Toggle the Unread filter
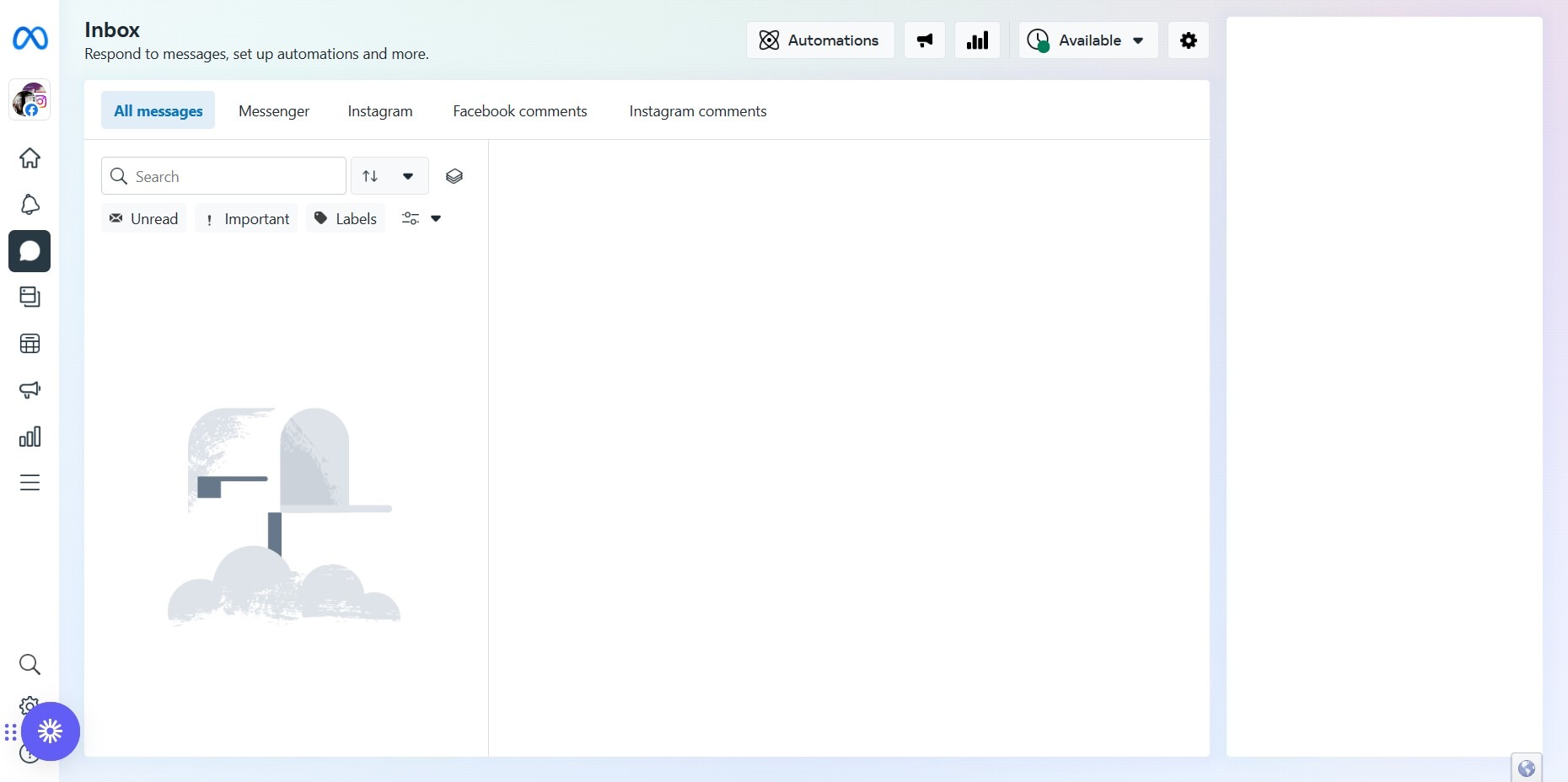 click(x=144, y=219)
